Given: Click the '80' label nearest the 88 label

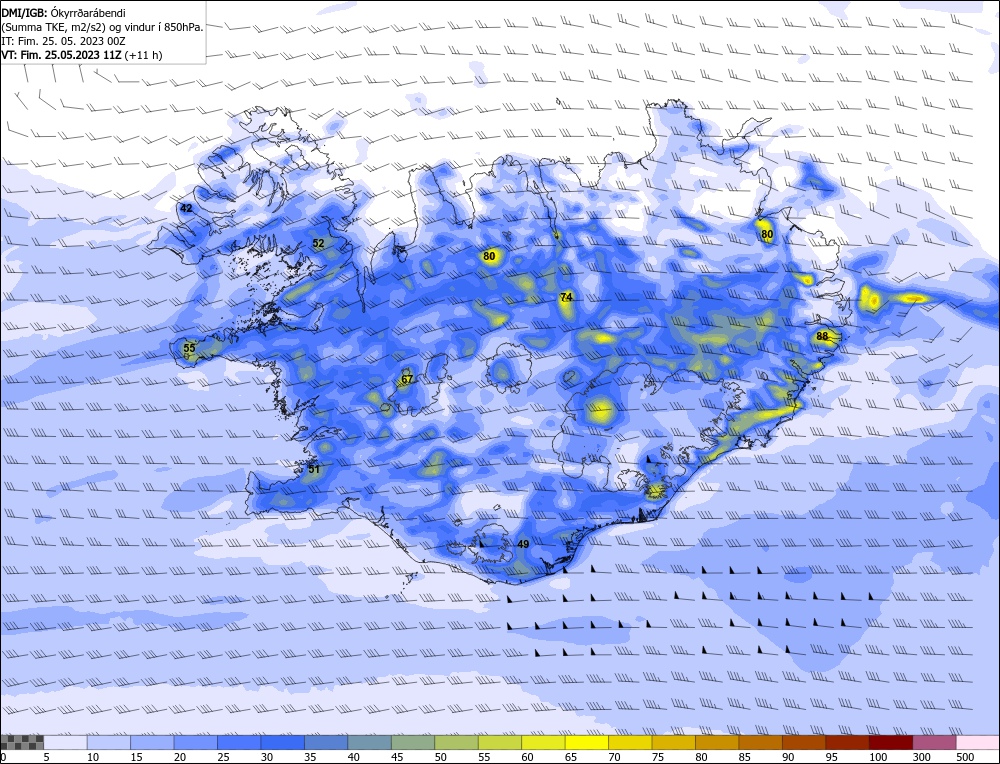Looking at the screenshot, I should click(767, 234).
